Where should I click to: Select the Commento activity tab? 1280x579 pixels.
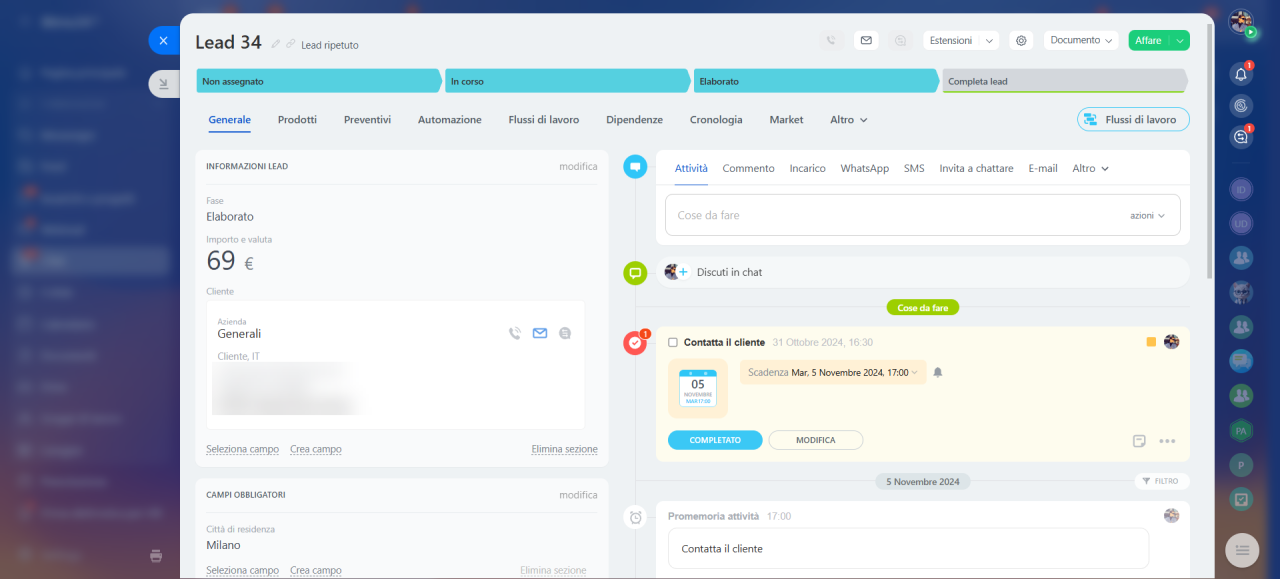pos(749,168)
